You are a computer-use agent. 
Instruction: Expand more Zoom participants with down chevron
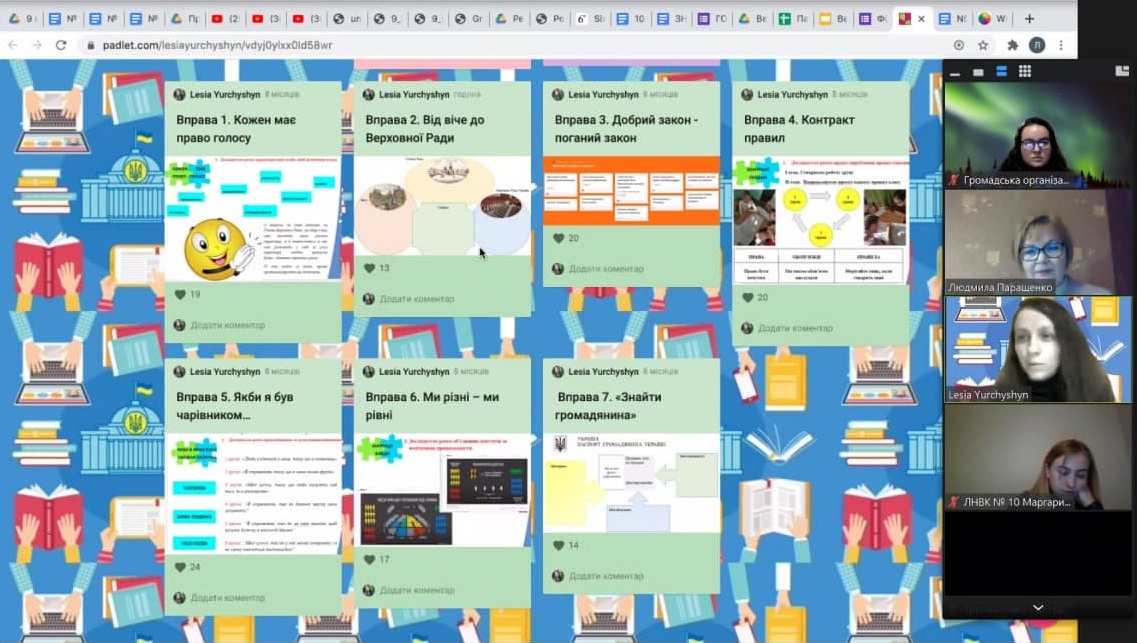[1038, 608]
